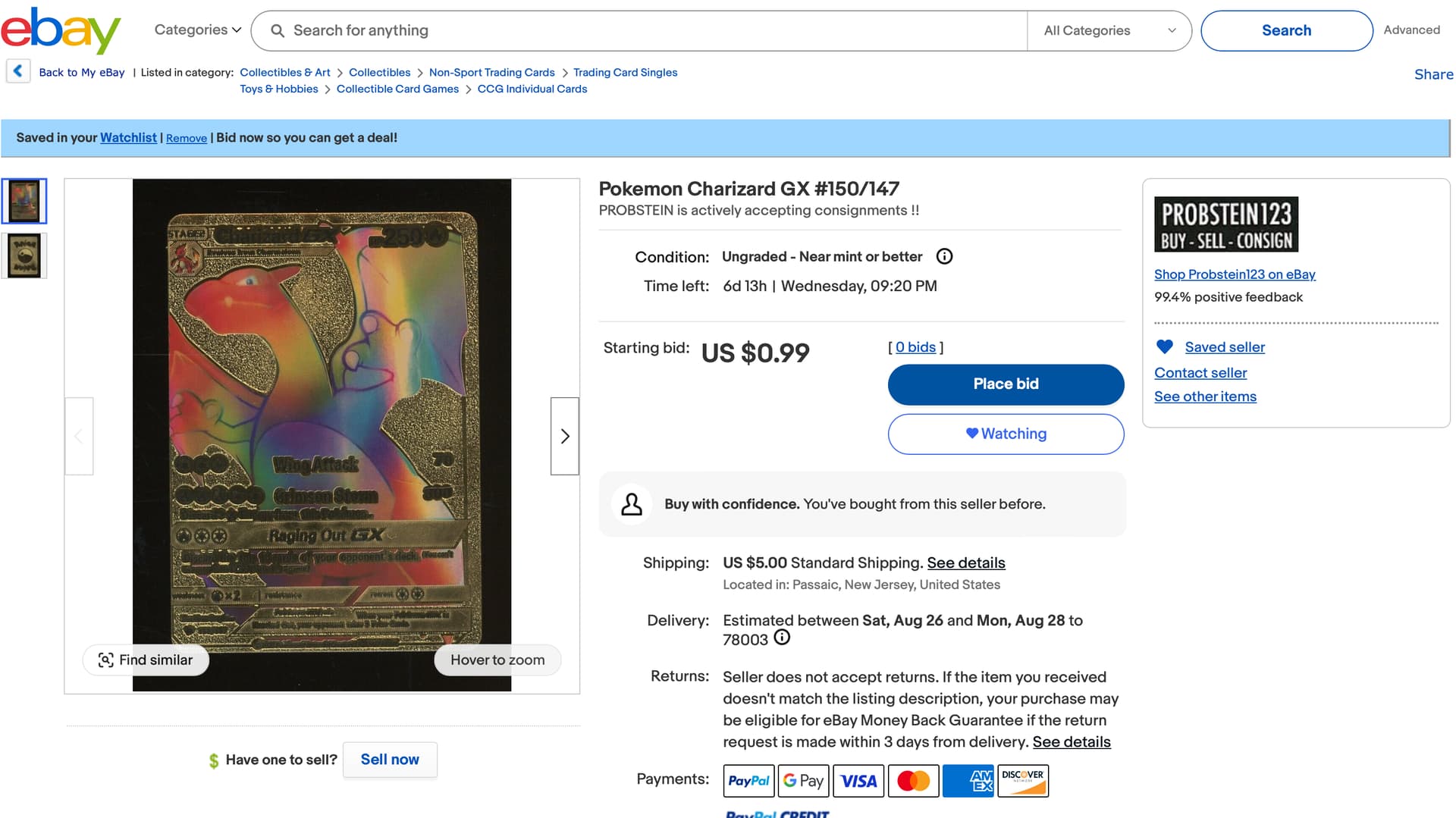Expand the Categories dropdown menu
The image size is (1456, 818).
(x=197, y=30)
